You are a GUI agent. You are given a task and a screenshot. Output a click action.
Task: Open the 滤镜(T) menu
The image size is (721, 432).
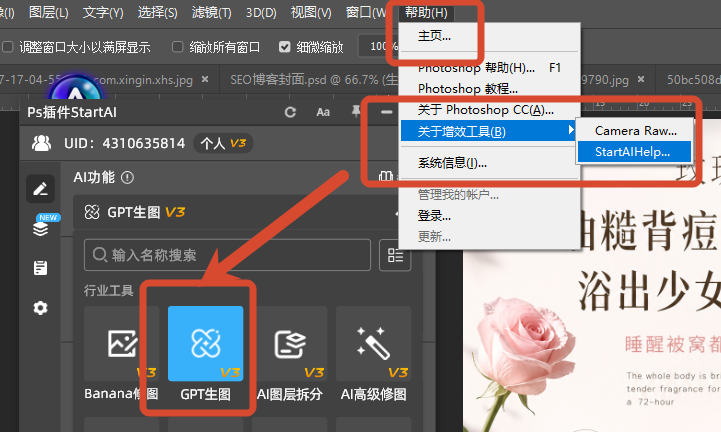click(x=212, y=12)
